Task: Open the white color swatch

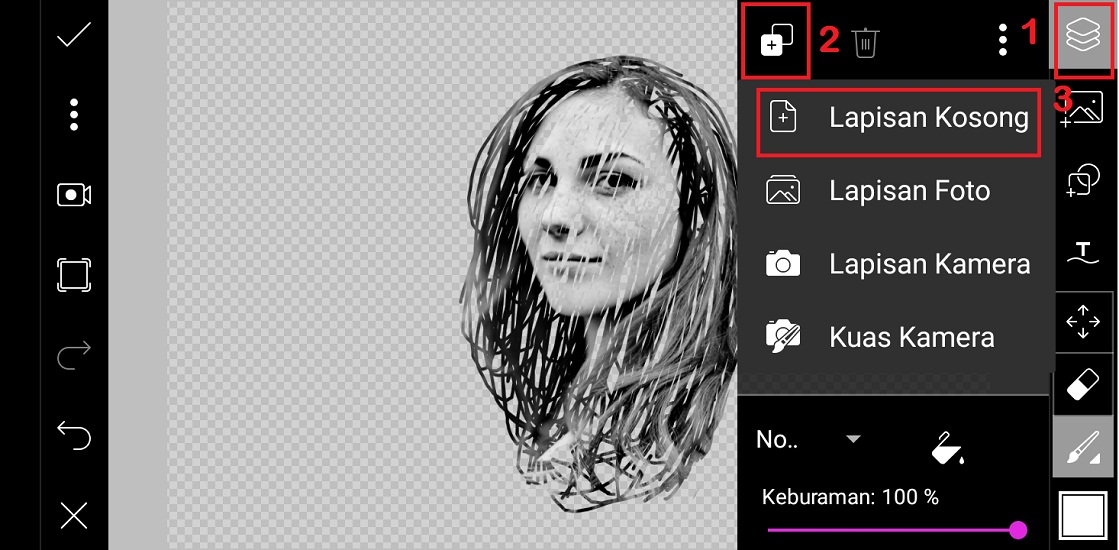Action: tap(1083, 516)
